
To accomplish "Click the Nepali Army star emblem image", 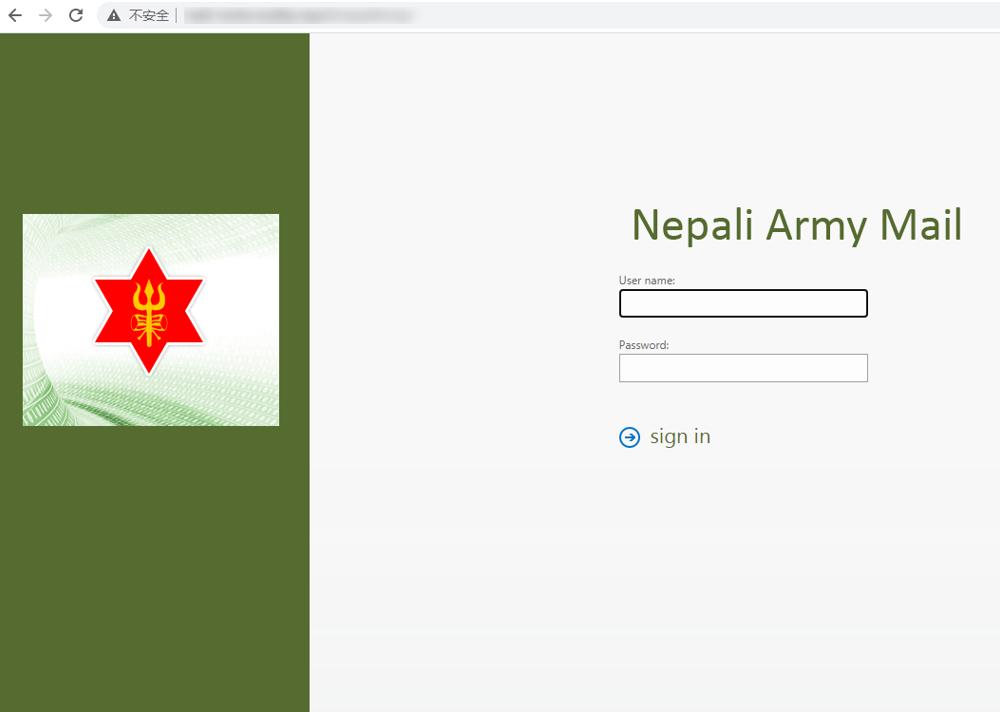I will click(x=151, y=320).
